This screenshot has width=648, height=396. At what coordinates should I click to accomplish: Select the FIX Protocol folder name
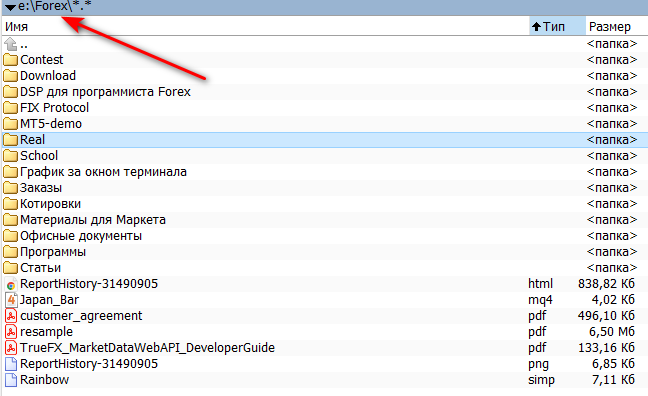pyautogui.click(x=55, y=108)
